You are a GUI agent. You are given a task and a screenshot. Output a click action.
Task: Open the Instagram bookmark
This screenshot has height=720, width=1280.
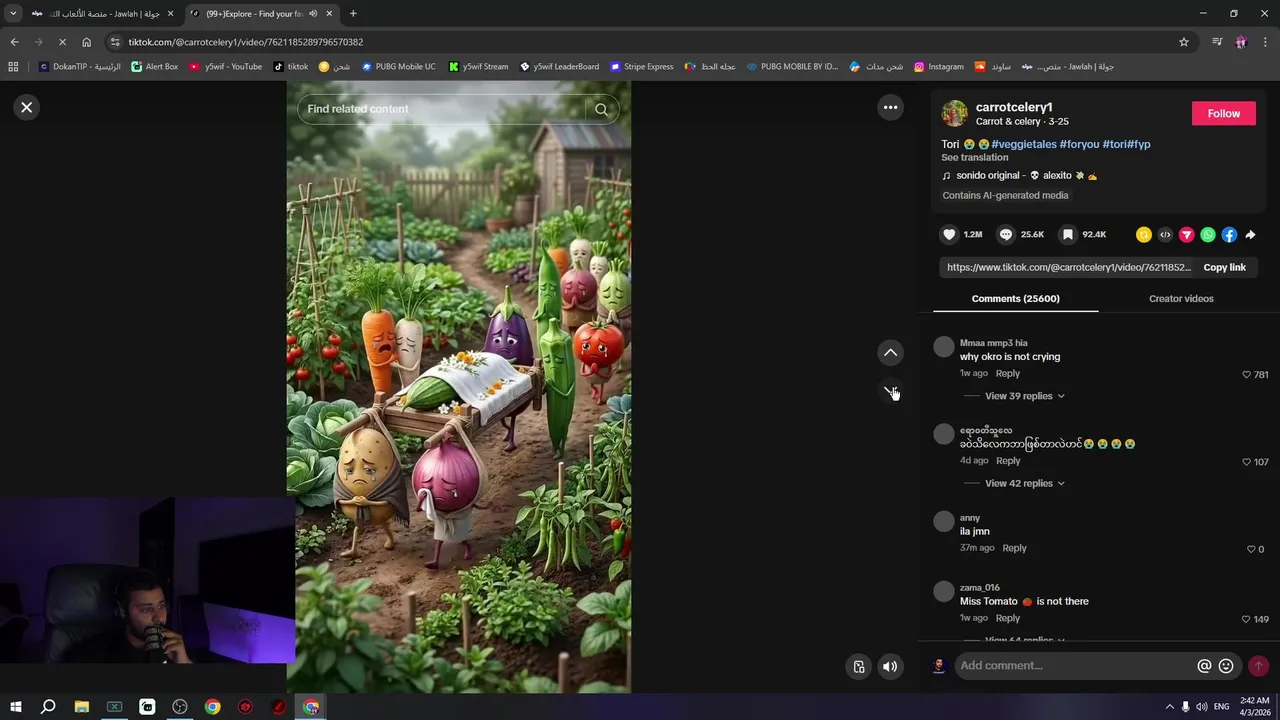click(x=938, y=67)
